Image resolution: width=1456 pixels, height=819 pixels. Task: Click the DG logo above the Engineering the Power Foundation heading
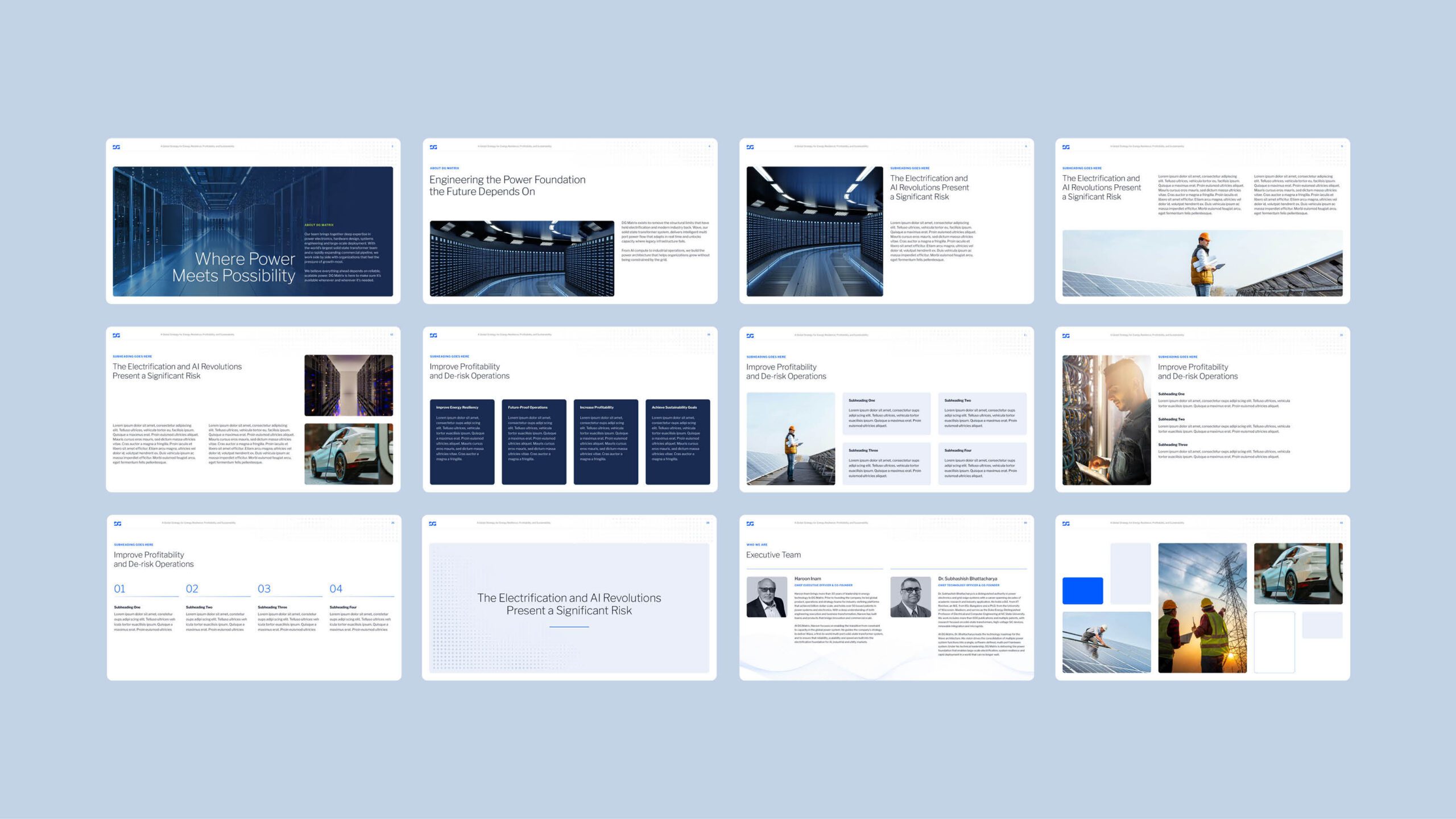coord(433,147)
